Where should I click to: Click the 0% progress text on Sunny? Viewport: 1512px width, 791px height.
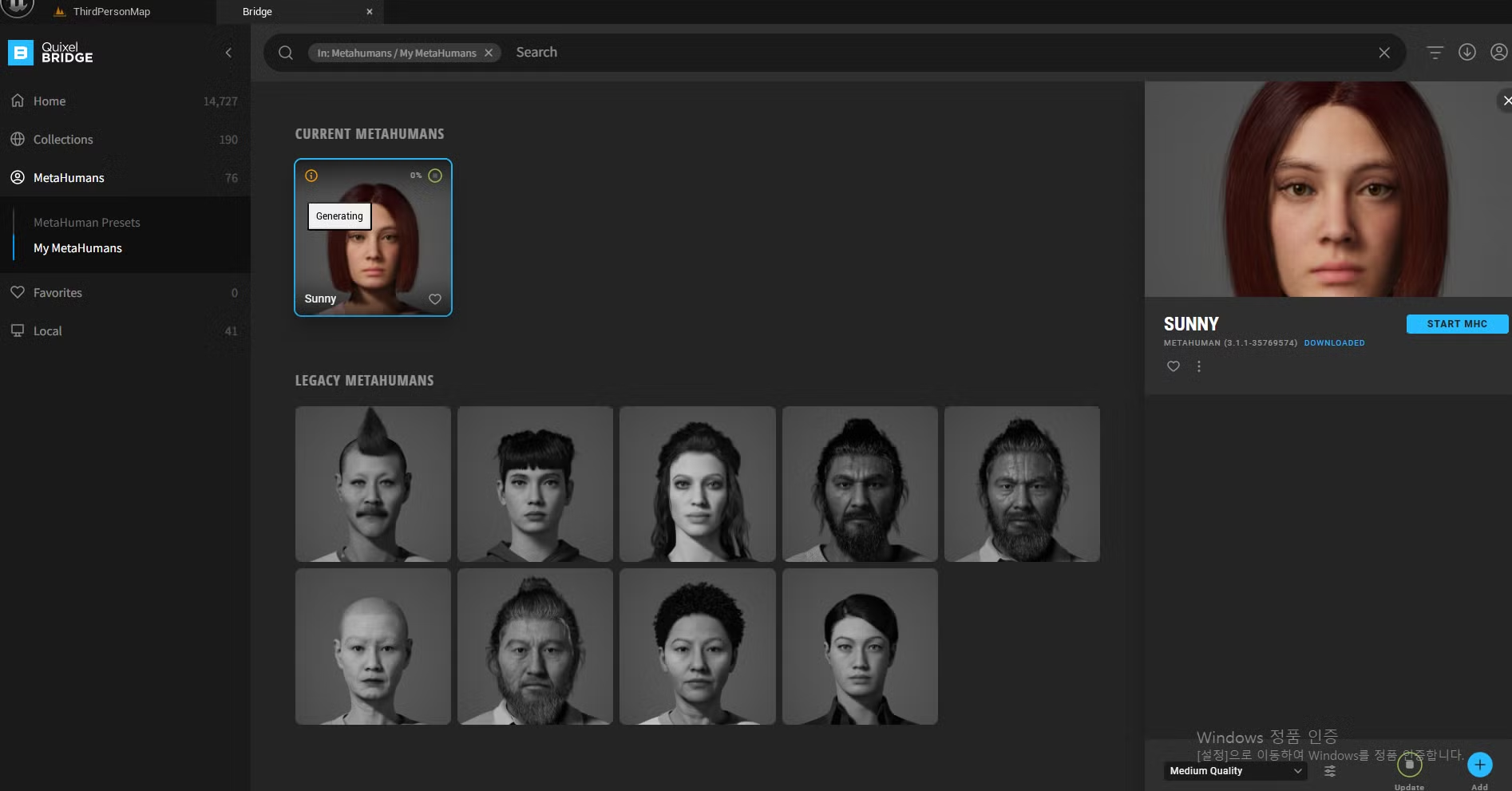coord(416,176)
